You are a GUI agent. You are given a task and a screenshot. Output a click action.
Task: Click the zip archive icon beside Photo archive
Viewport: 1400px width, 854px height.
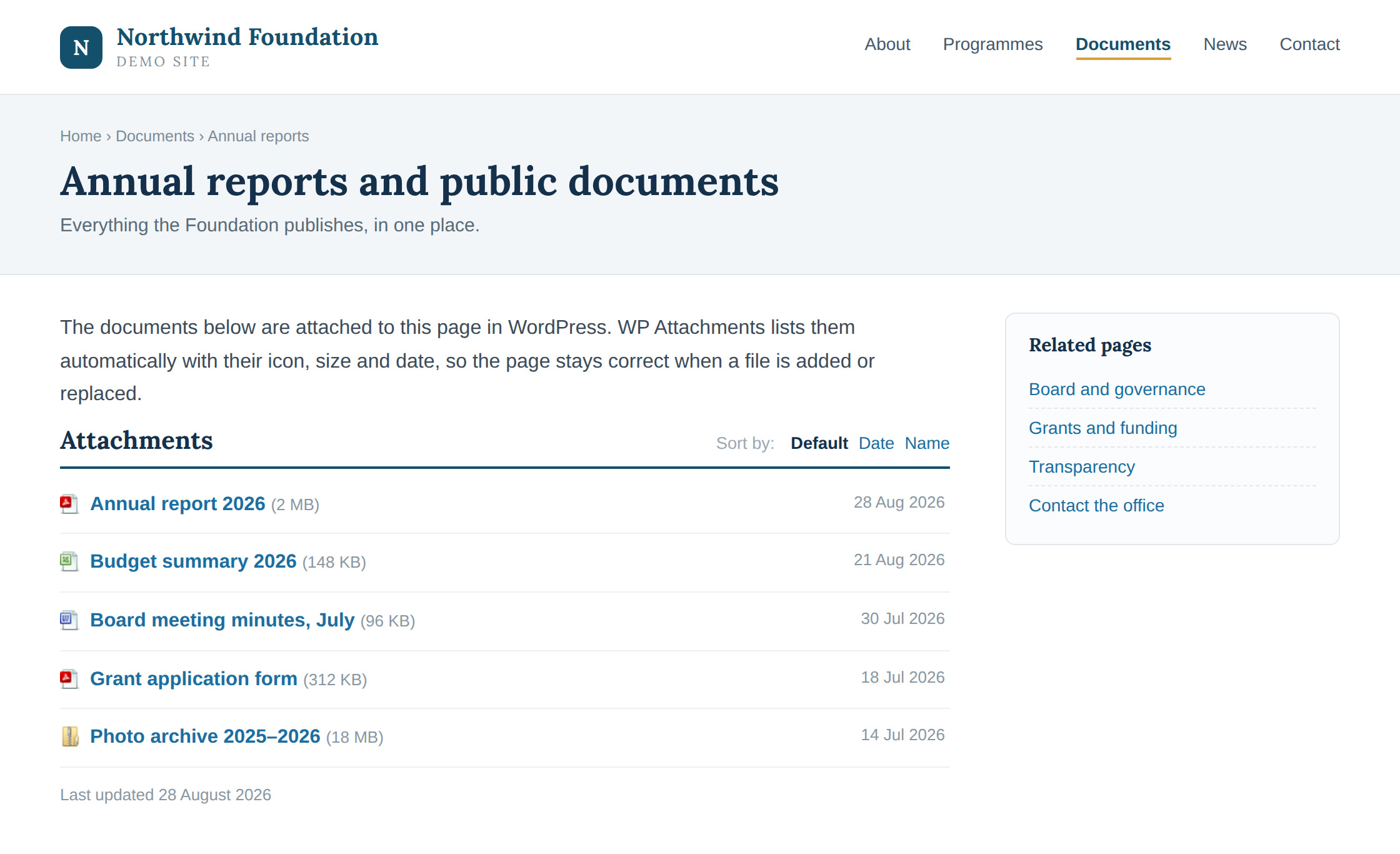pos(69,736)
